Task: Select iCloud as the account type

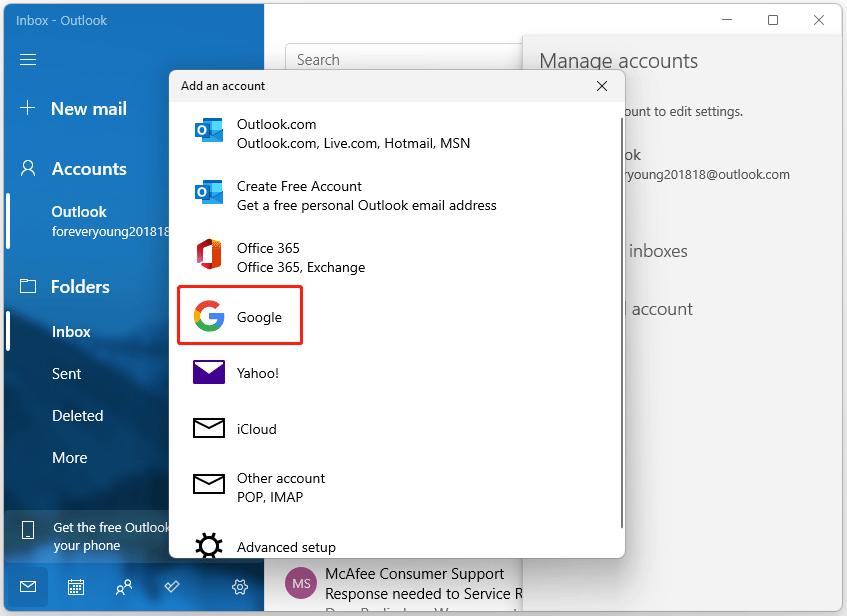Action: click(x=255, y=428)
